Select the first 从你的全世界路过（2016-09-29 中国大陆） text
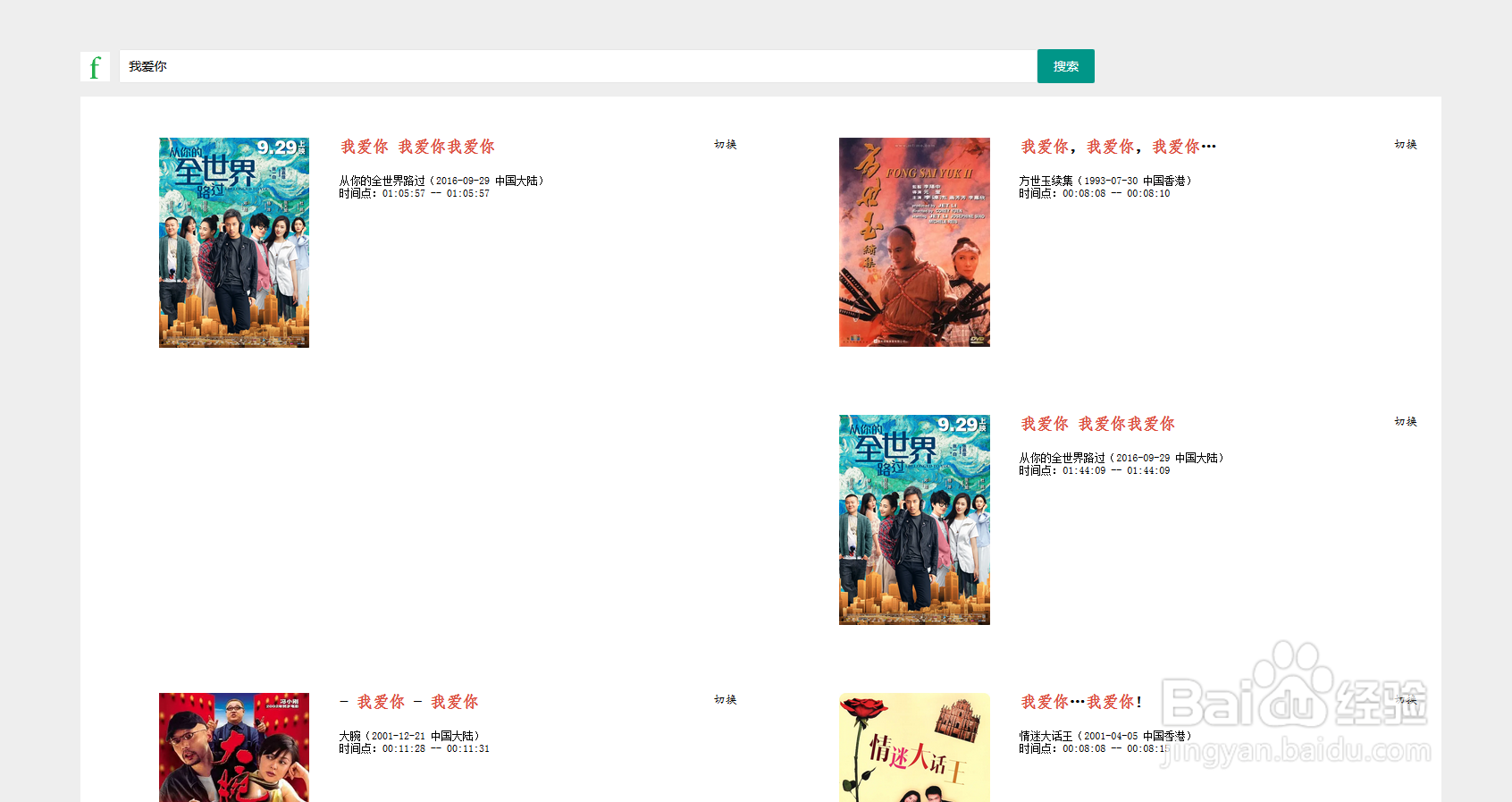The image size is (1512, 802). [441, 181]
